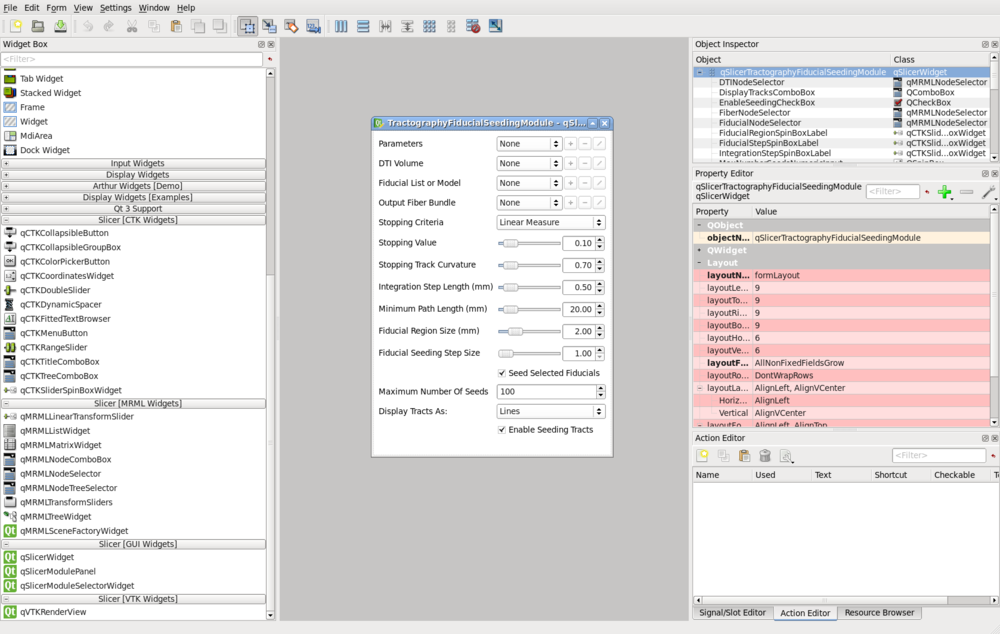Viewport: 1000px width, 634px height.
Task: Toggle Enable Seeding Tracts checkbox
Action: [x=502, y=430]
